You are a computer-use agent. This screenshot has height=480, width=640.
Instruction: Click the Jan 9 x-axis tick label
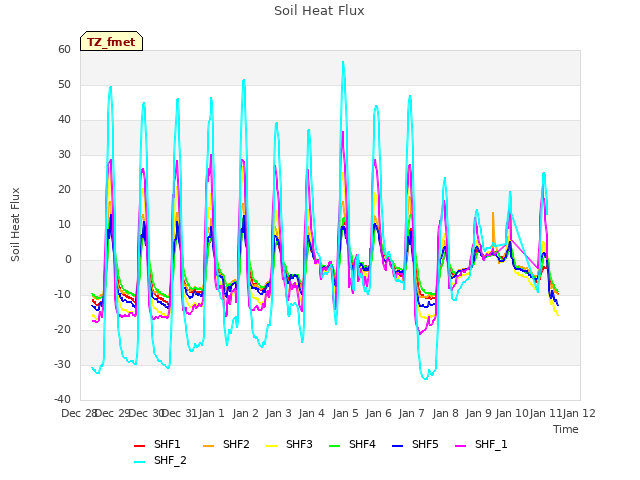pos(479,413)
